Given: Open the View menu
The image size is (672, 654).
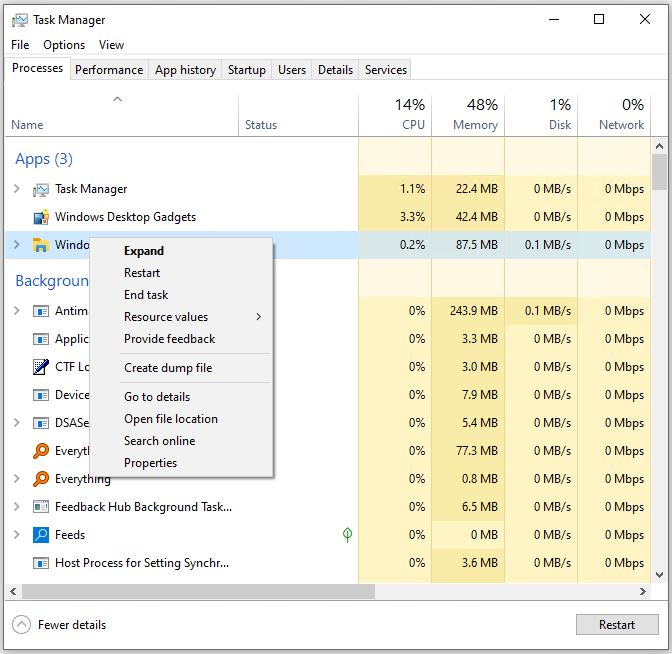Looking at the screenshot, I should click(x=111, y=45).
